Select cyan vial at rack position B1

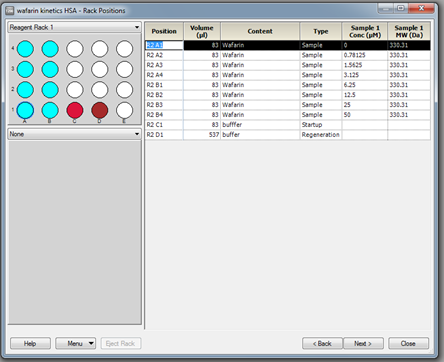coord(50,110)
